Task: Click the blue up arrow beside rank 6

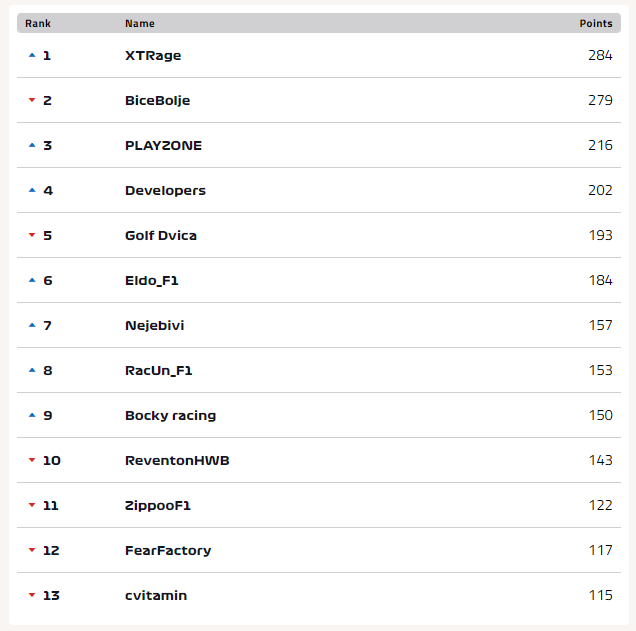Action: click(x=32, y=280)
